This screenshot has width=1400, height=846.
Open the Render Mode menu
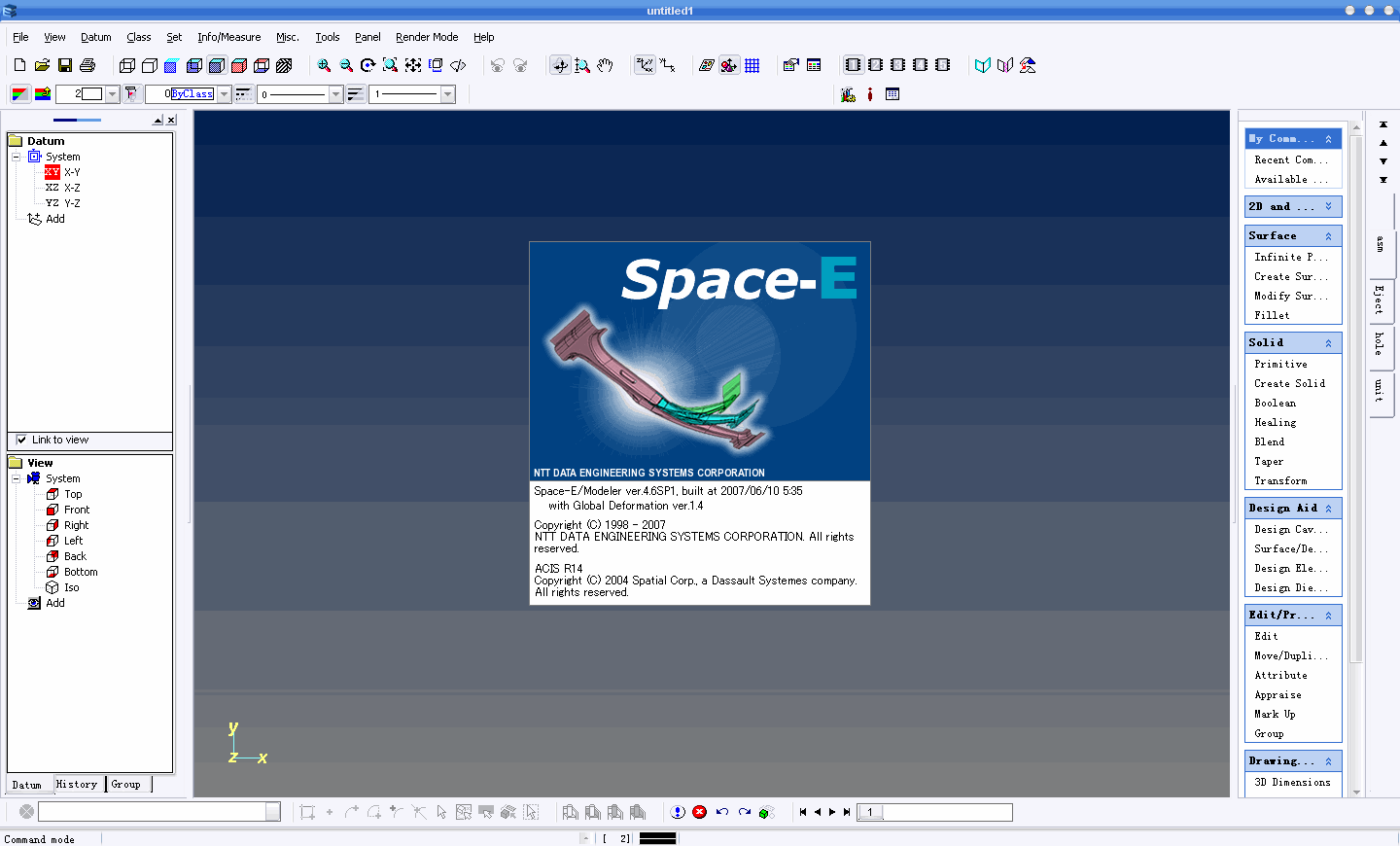point(427,37)
